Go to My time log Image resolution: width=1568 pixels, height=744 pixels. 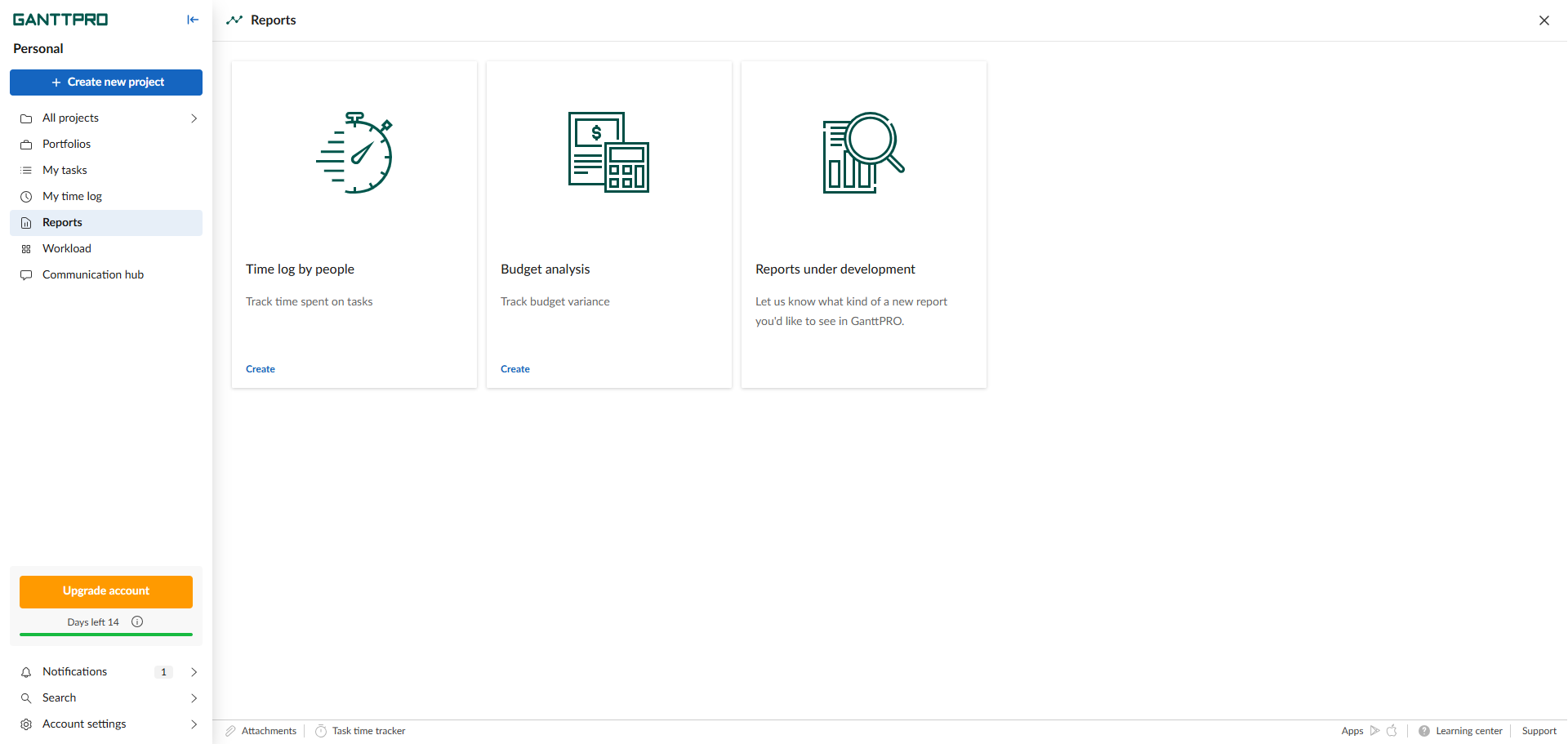(72, 196)
